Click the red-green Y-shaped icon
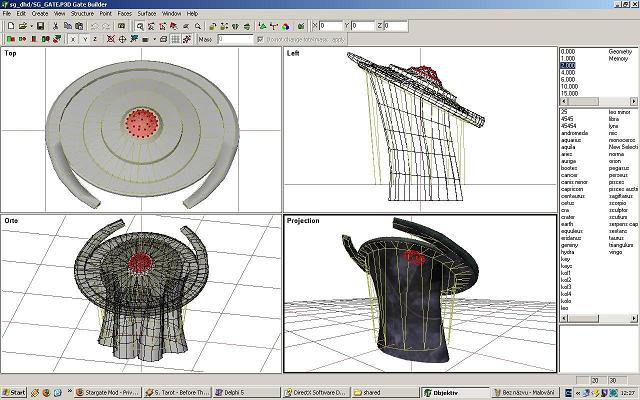This screenshot has height=400, width=640. 274,26
